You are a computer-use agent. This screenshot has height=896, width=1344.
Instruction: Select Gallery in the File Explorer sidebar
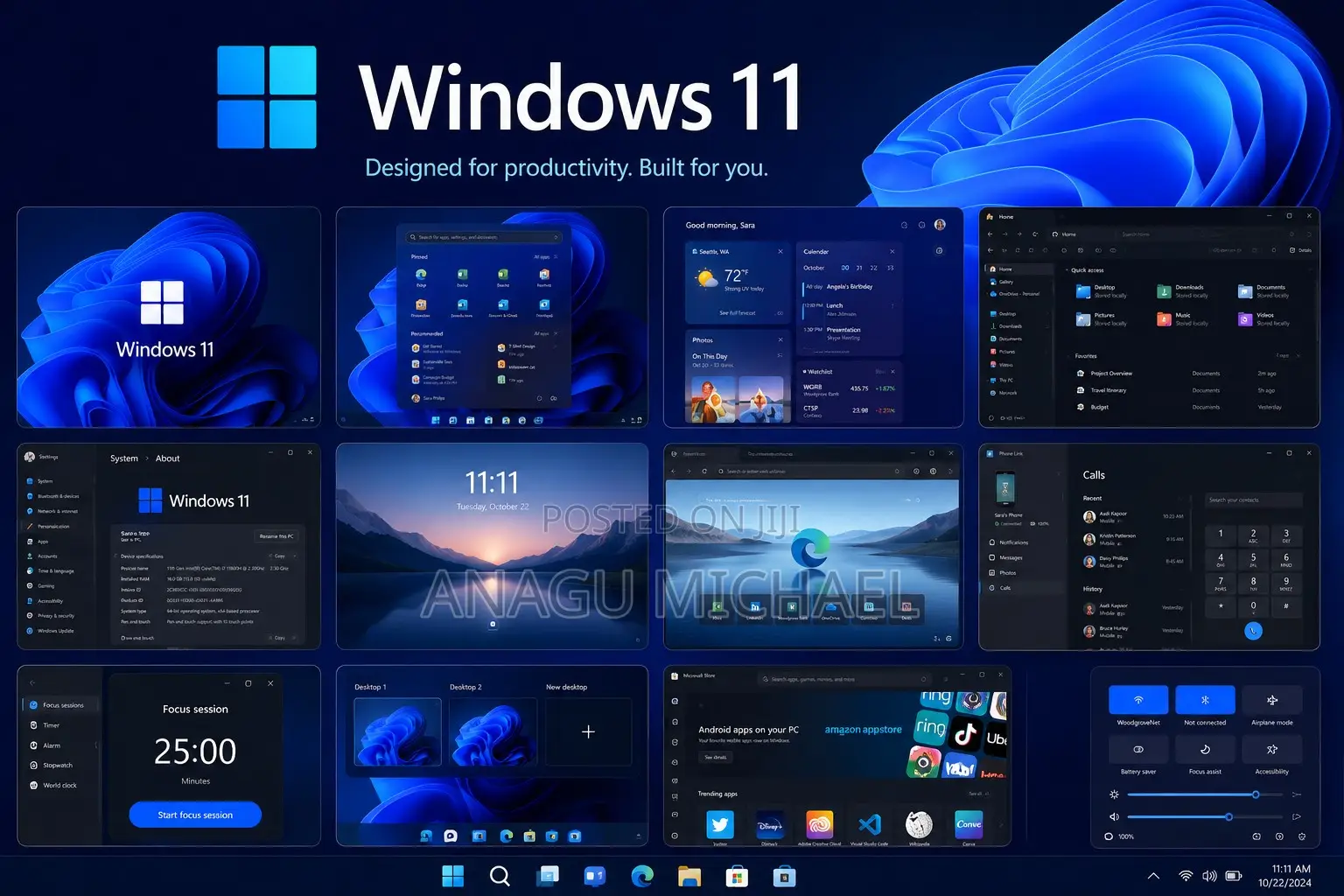pyautogui.click(x=1003, y=282)
